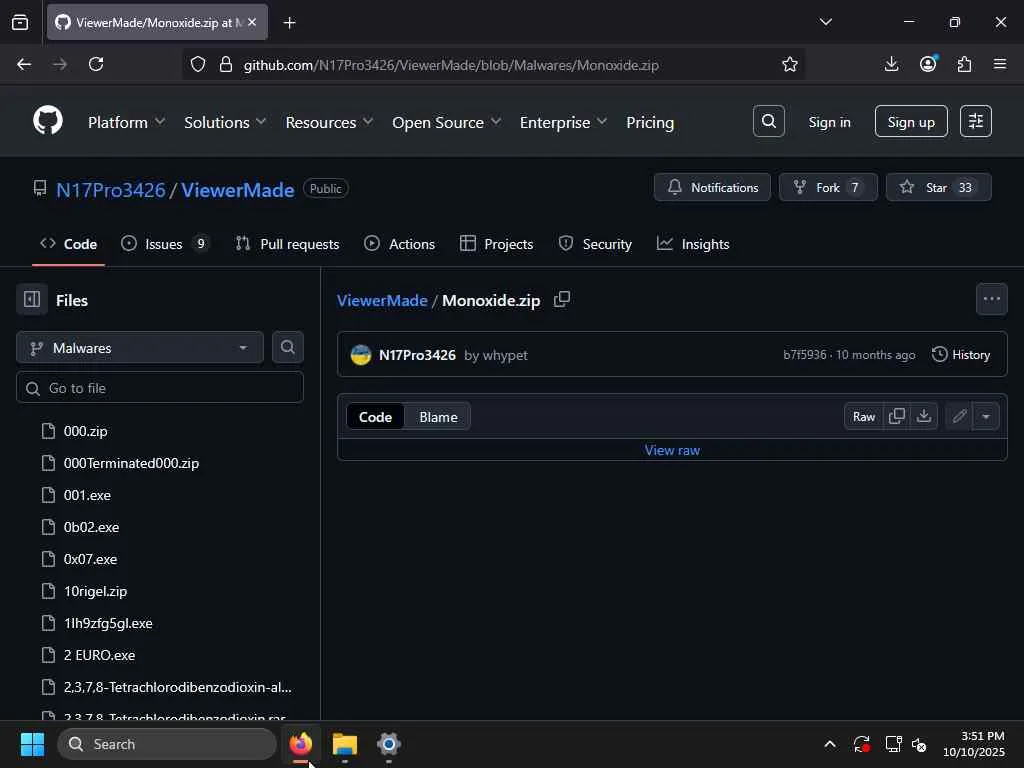Switch to the Code repository tab
Screen dimensions: 1024x768
tap(69, 244)
